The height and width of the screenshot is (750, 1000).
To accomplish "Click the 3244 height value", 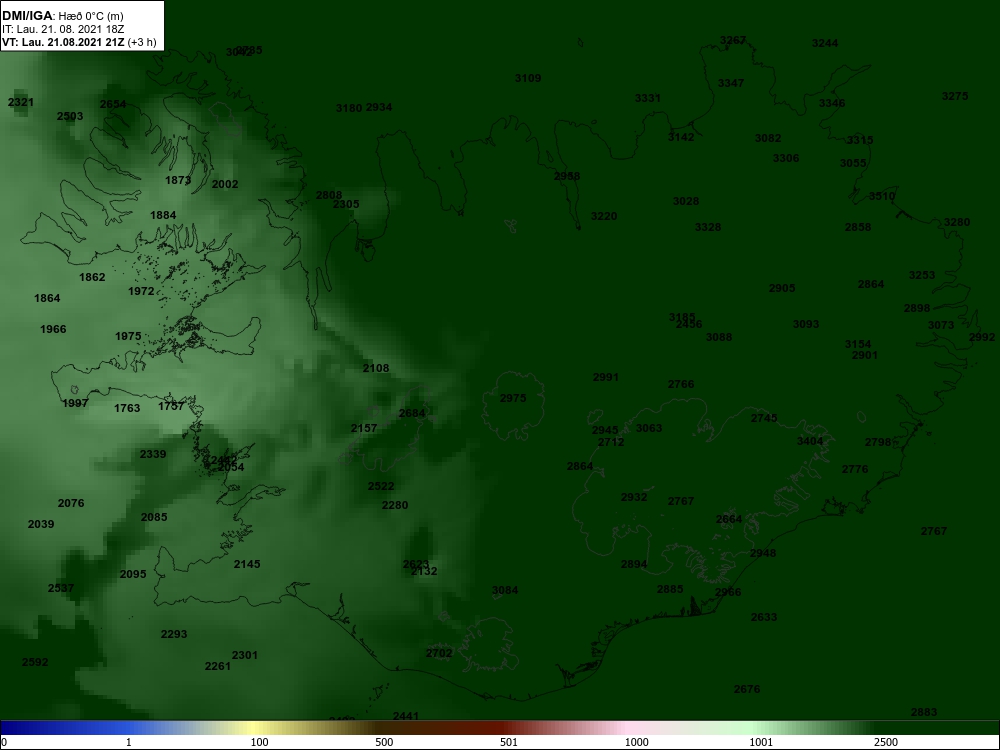I will pos(825,43).
